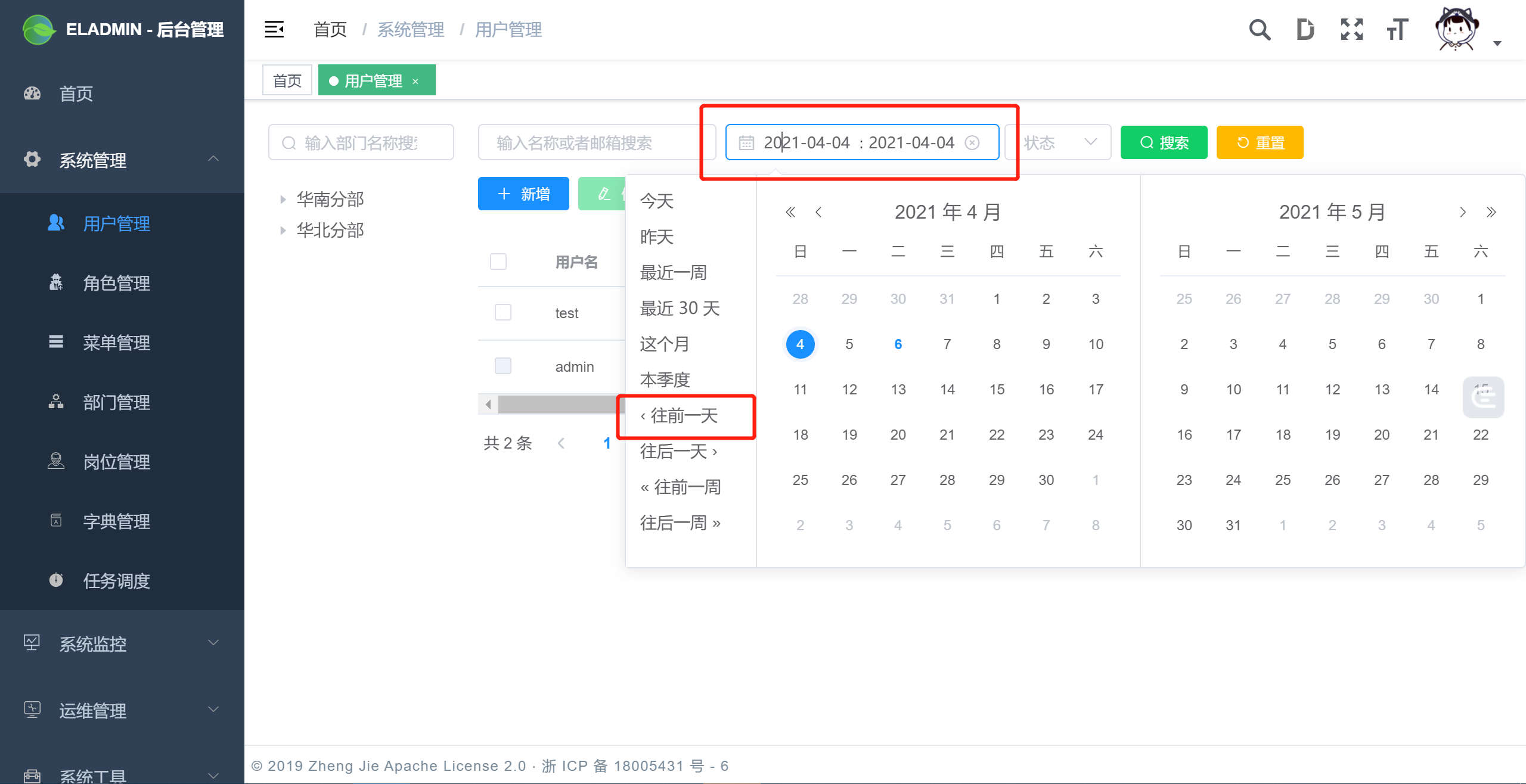The width and height of the screenshot is (1526, 784).
Task: Switch to the 首页 tab
Action: coord(287,80)
